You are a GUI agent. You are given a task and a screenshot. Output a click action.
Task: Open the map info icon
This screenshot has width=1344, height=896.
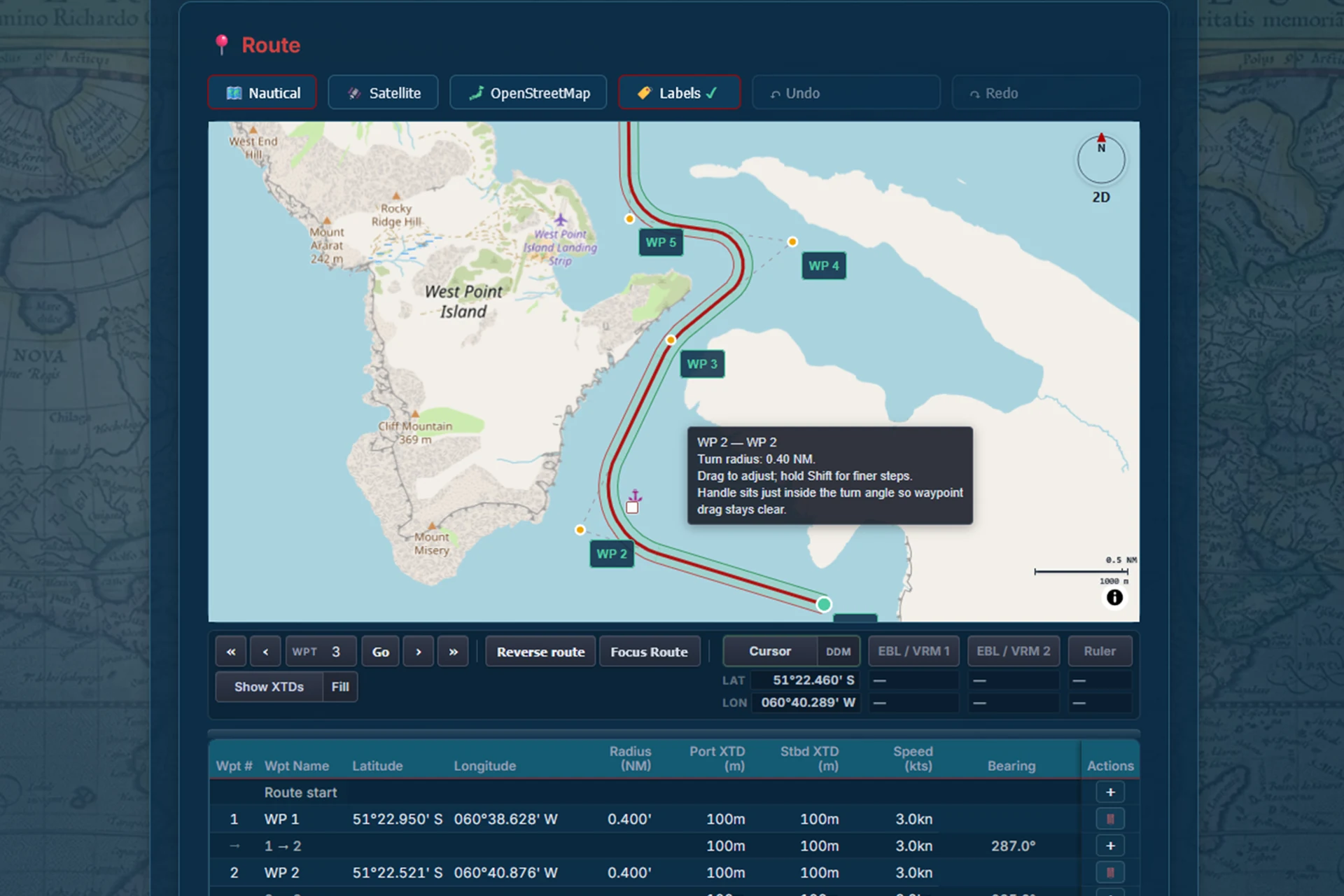(x=1114, y=597)
